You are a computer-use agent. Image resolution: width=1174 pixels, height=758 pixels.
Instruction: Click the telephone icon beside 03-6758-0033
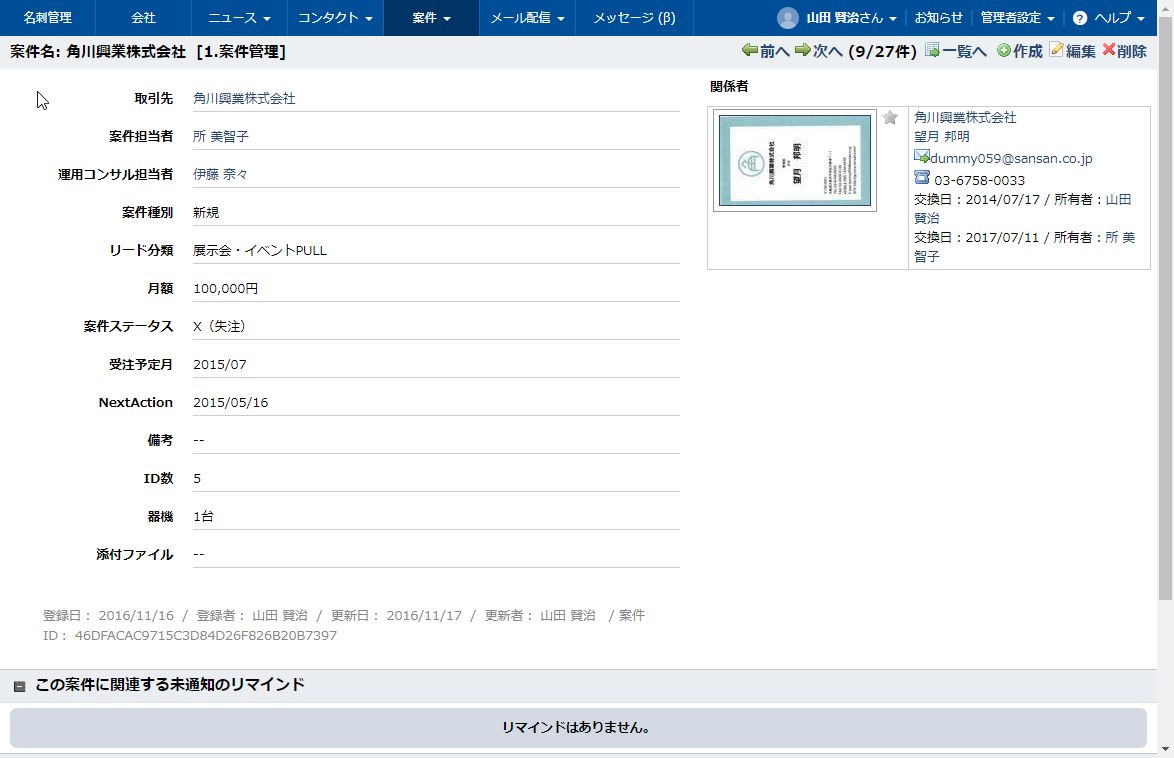coord(922,178)
